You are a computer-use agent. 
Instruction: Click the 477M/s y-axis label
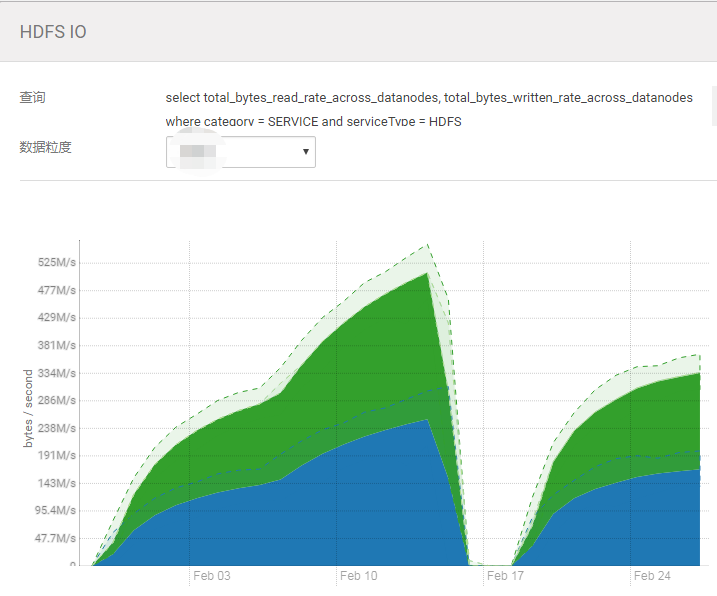57,290
